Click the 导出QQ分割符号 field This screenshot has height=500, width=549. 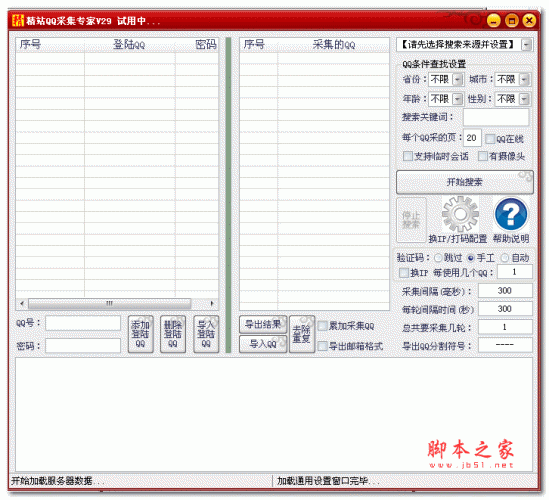(505, 345)
